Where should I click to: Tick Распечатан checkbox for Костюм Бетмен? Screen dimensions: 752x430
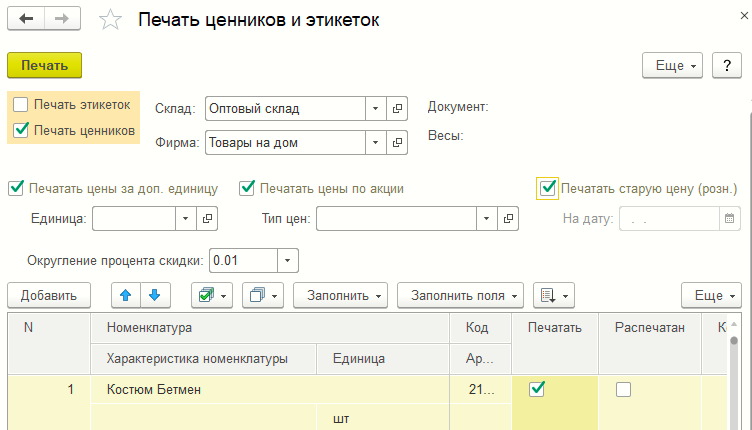624,390
